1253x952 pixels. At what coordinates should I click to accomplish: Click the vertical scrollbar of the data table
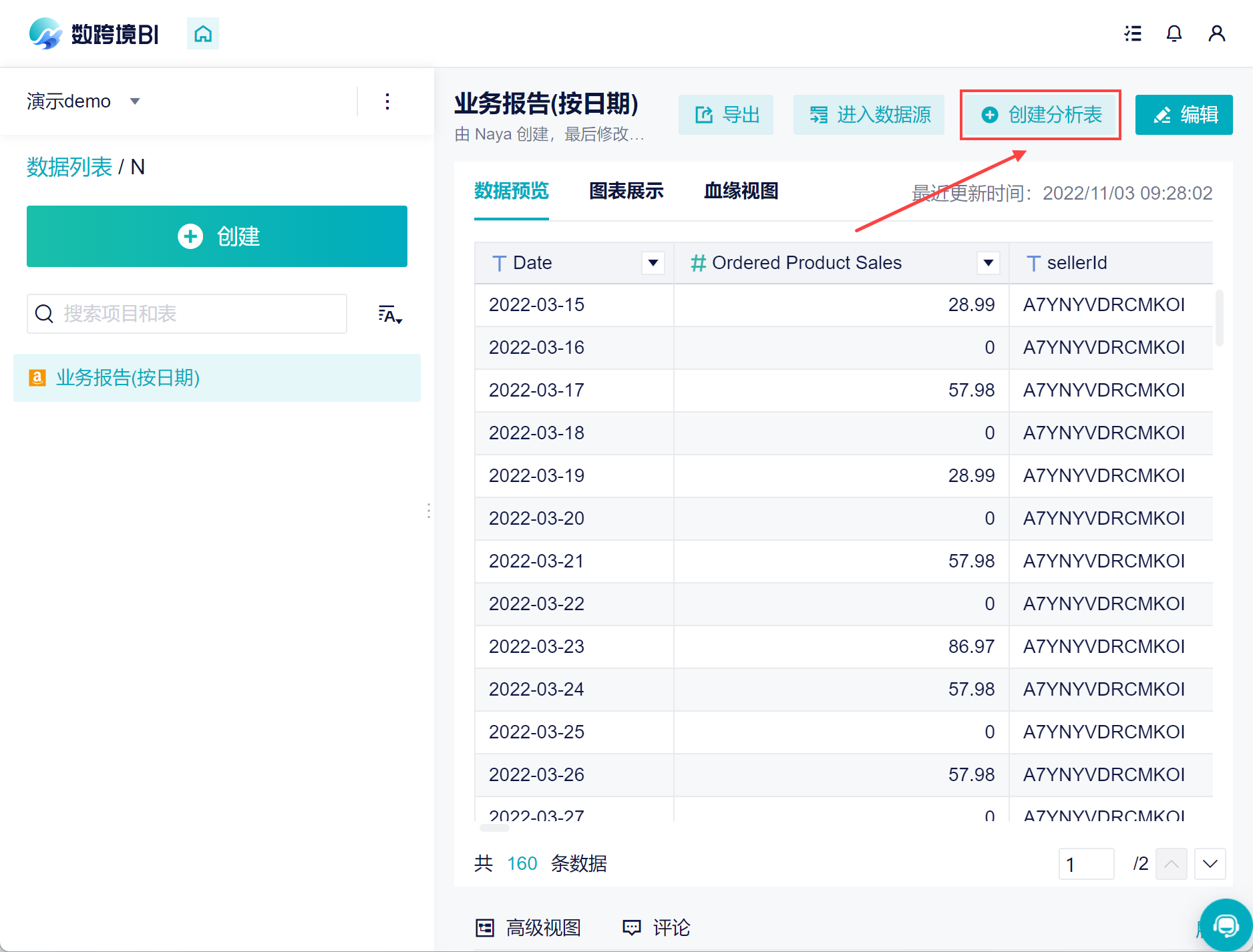pos(1220,318)
